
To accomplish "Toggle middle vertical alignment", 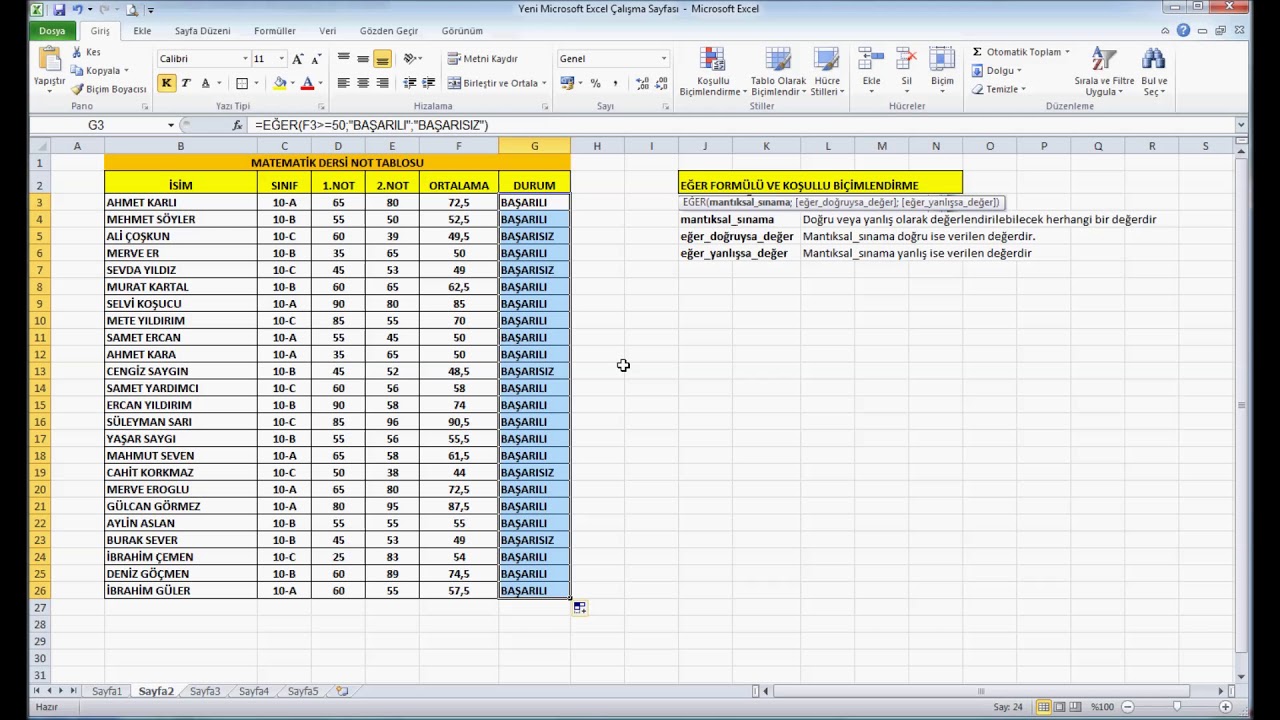I will pyautogui.click(x=362, y=59).
